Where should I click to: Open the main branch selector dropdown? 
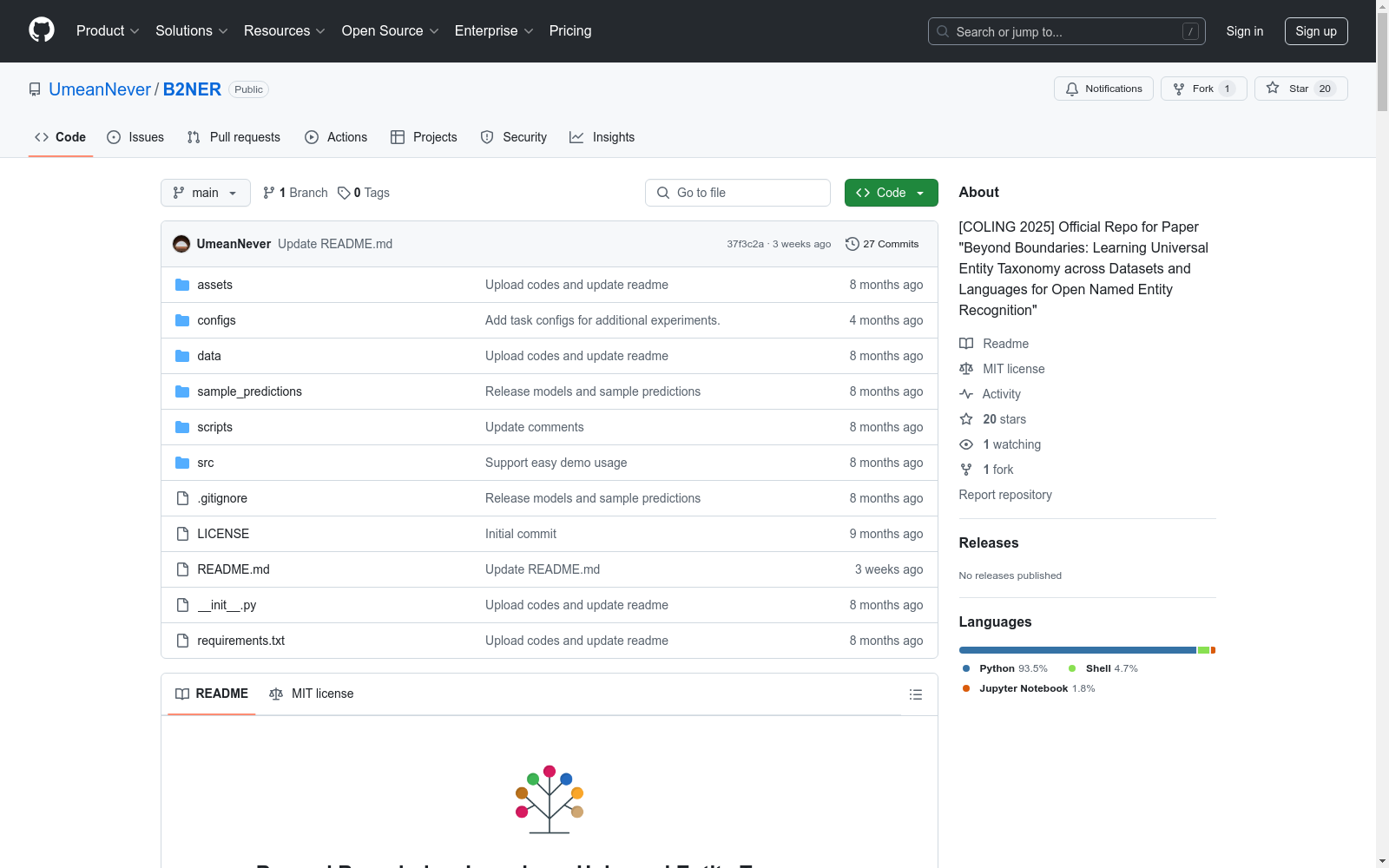pyautogui.click(x=206, y=193)
